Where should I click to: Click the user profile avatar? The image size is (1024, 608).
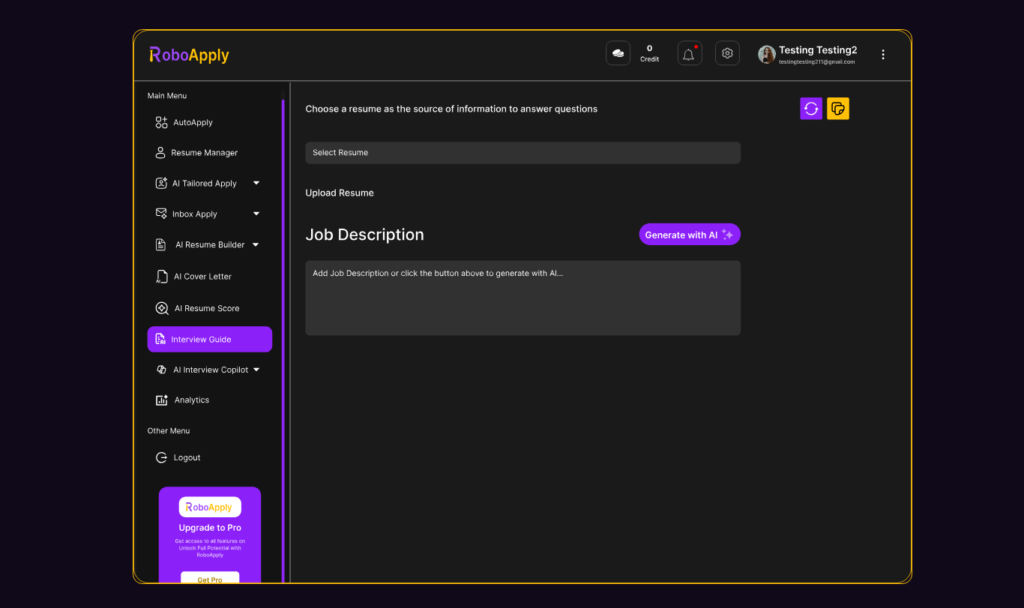pyautogui.click(x=767, y=55)
